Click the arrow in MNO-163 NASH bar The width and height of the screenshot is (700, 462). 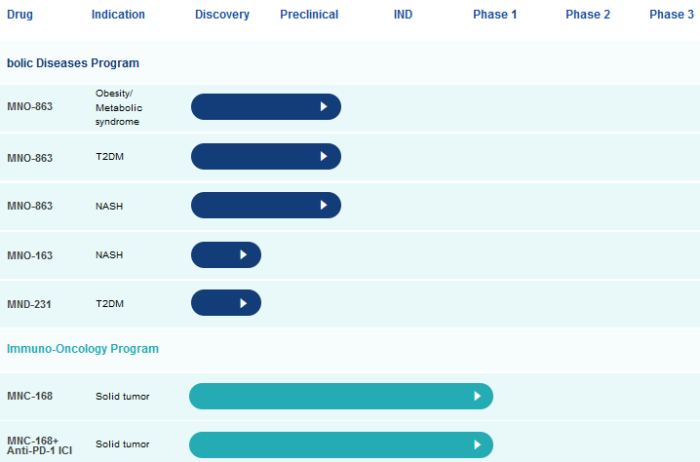(243, 255)
